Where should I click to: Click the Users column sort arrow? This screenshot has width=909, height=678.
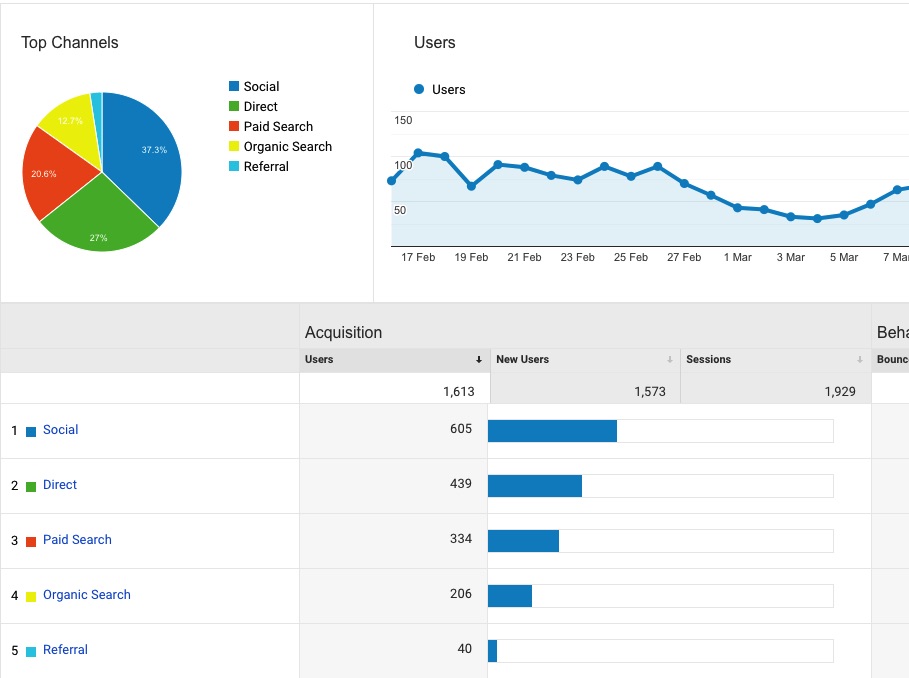coord(479,360)
